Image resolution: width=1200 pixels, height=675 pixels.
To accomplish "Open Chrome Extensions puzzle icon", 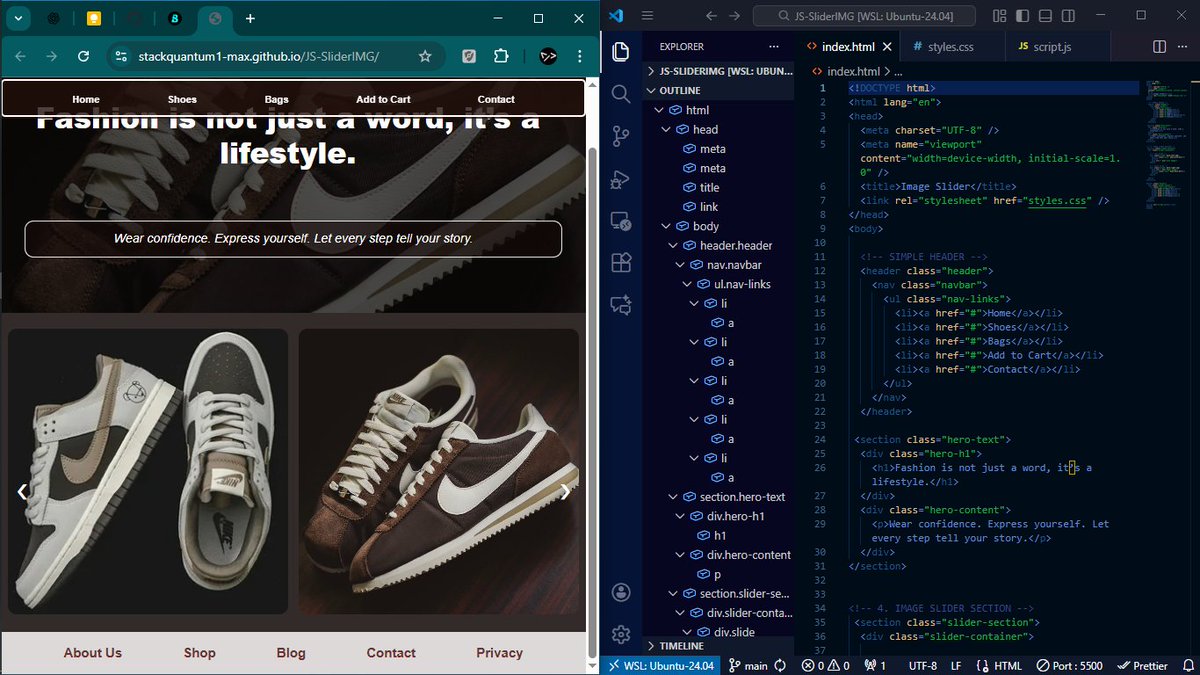I will [502, 56].
